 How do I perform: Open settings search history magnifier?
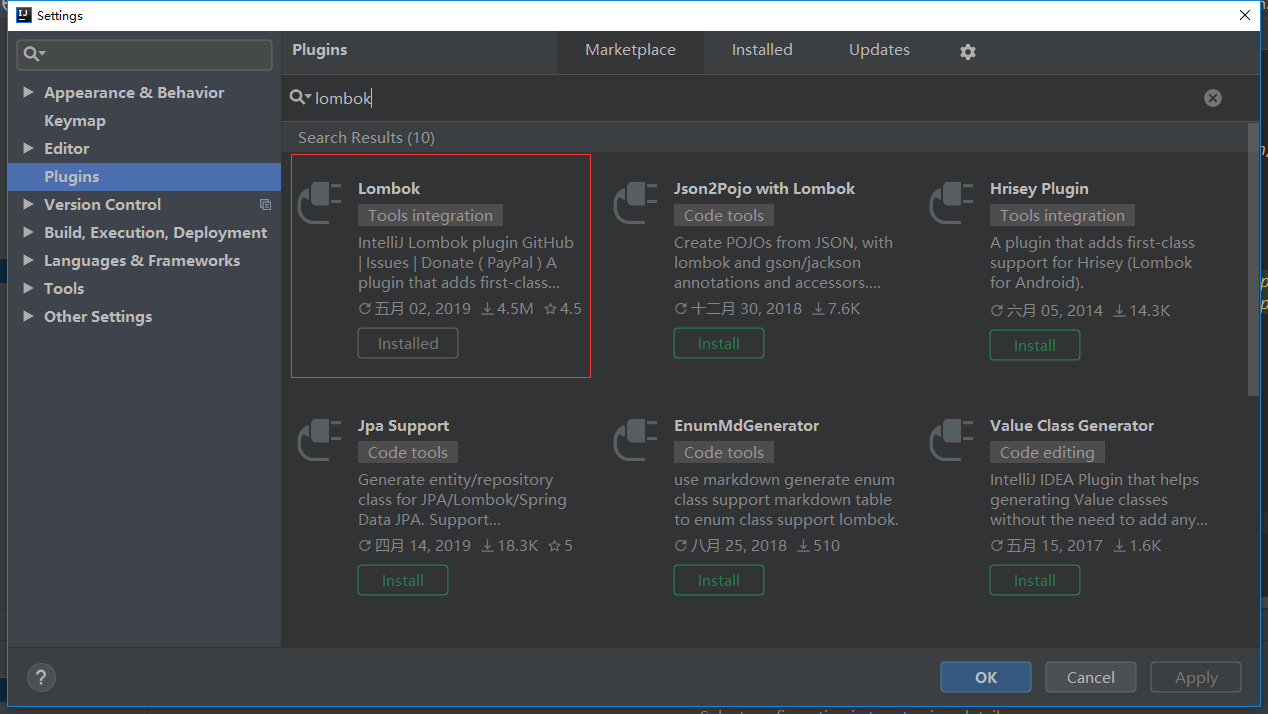tap(35, 54)
